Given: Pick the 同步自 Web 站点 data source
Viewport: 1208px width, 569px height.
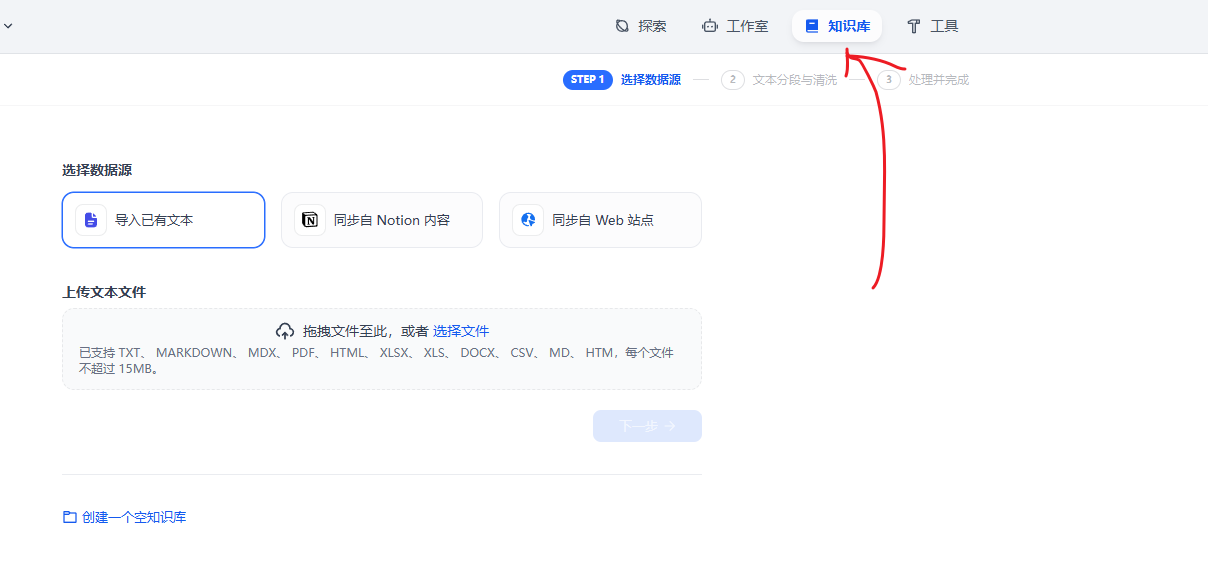Looking at the screenshot, I should pyautogui.click(x=602, y=220).
